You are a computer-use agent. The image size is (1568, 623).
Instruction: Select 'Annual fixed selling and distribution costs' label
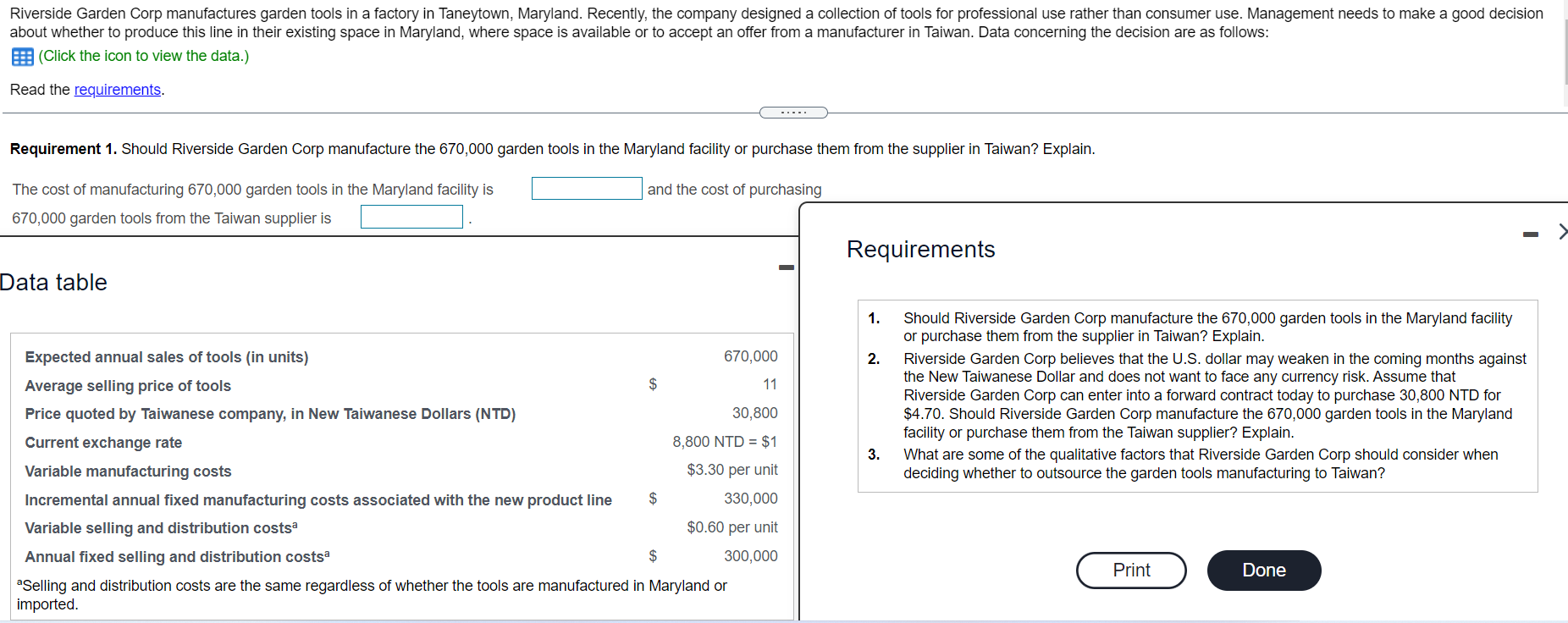(177, 557)
